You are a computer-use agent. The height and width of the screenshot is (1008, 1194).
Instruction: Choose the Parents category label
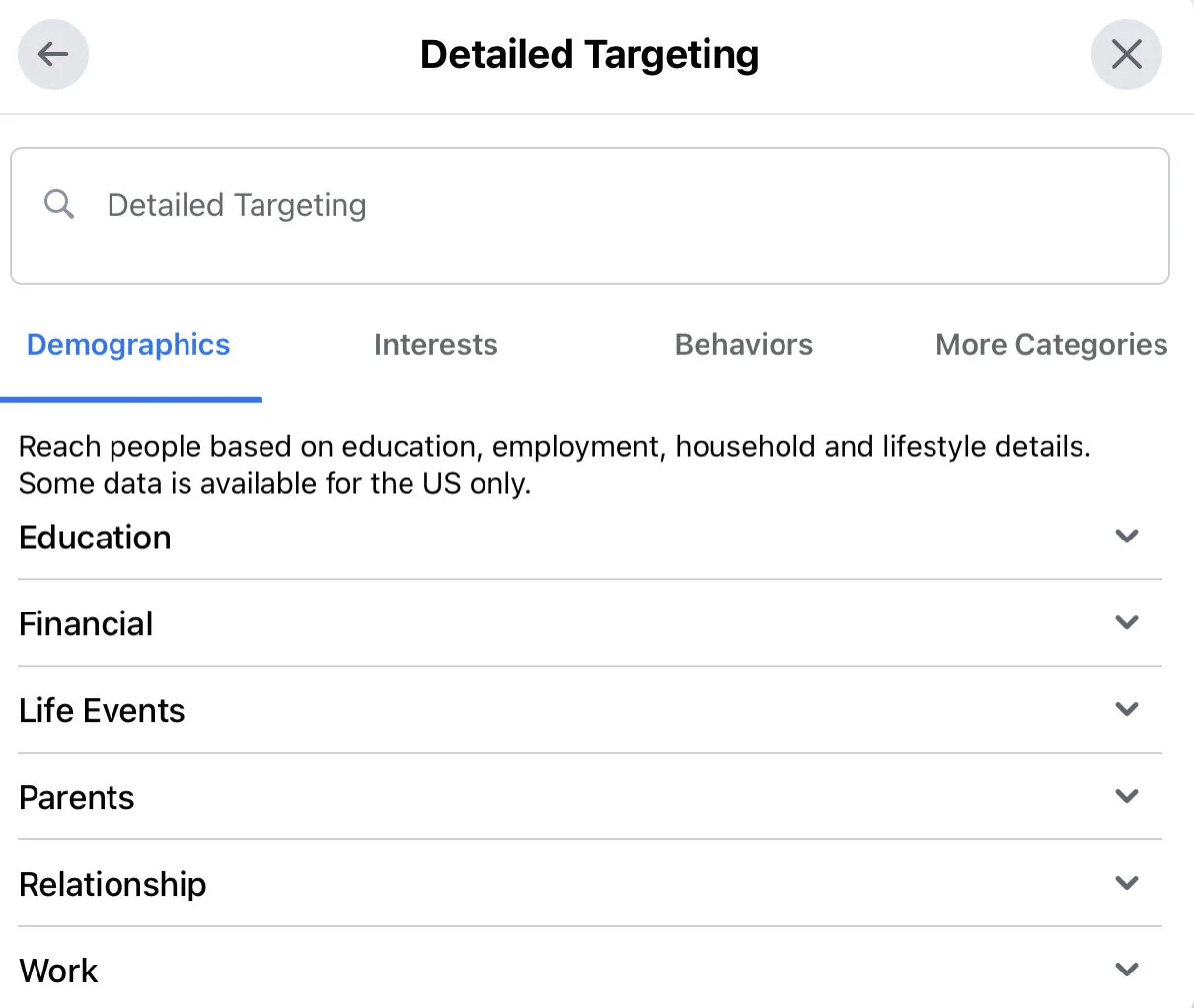(76, 798)
